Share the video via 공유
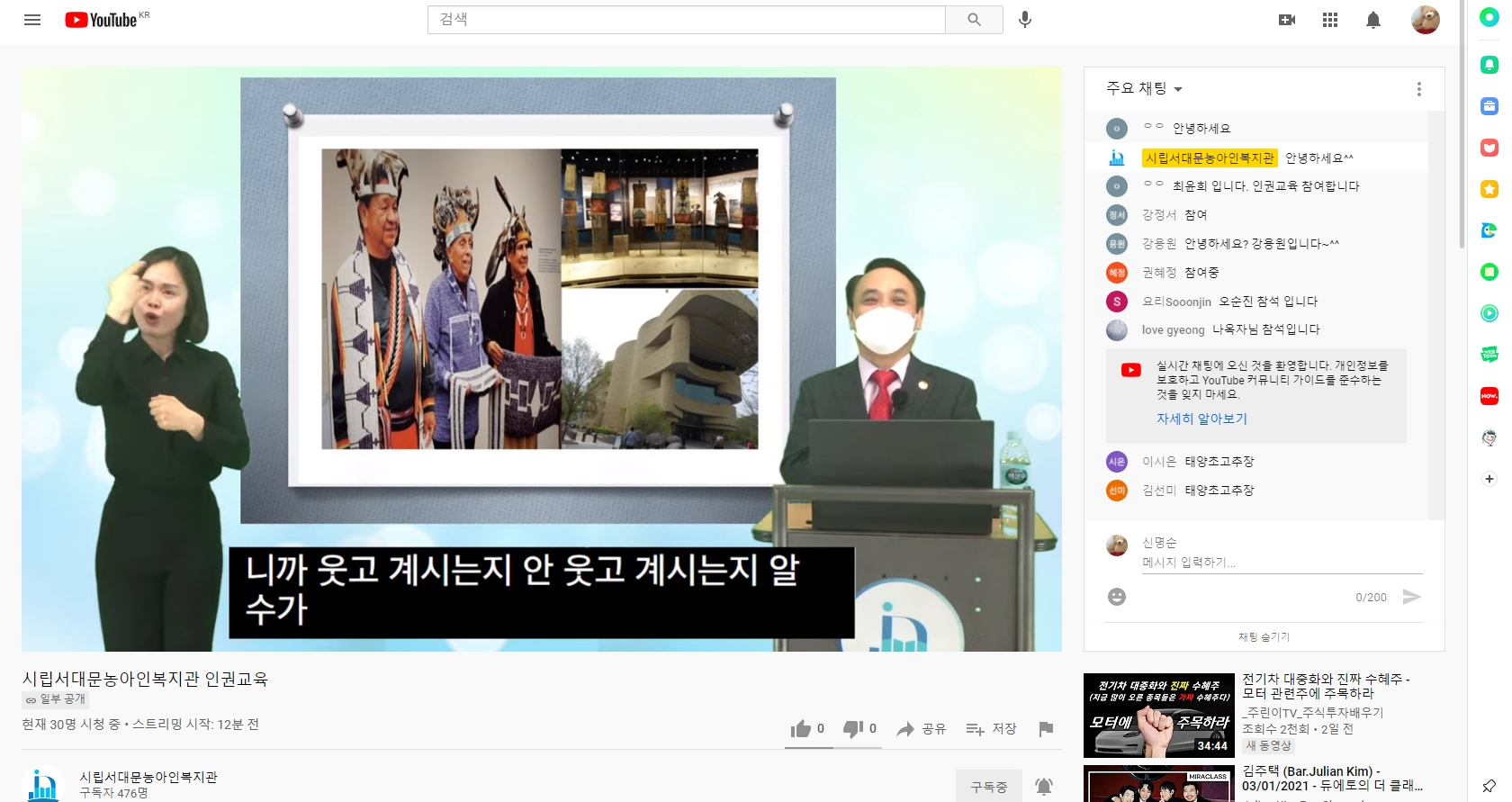 [x=921, y=729]
